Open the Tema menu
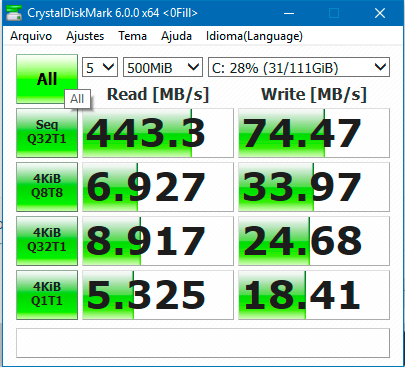 point(132,36)
